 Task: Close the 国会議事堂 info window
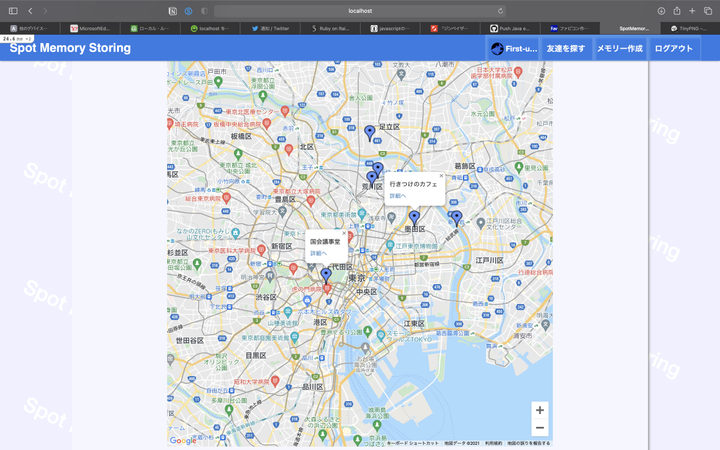point(344,233)
